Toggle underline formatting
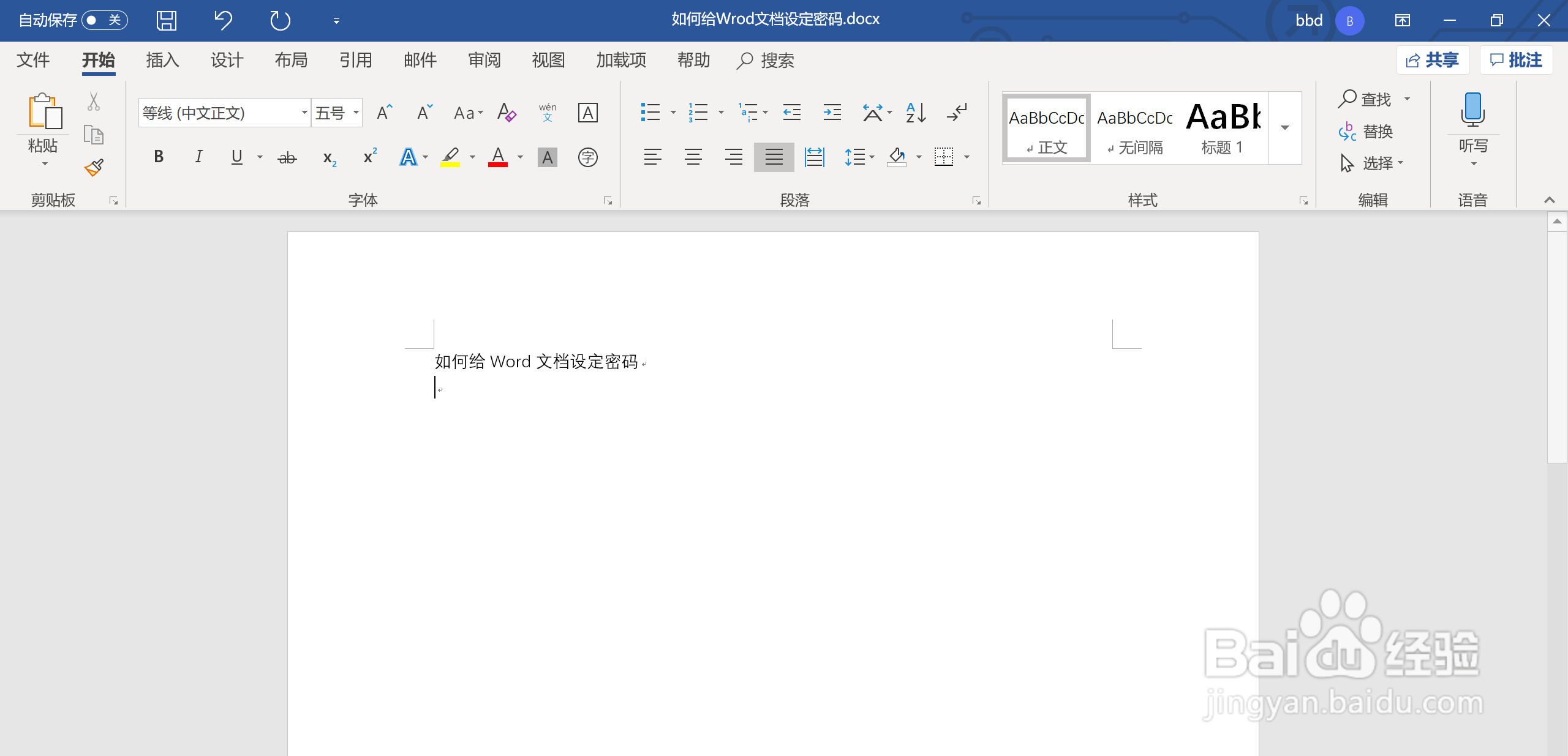Viewport: 1568px width, 756px height. coord(237,157)
